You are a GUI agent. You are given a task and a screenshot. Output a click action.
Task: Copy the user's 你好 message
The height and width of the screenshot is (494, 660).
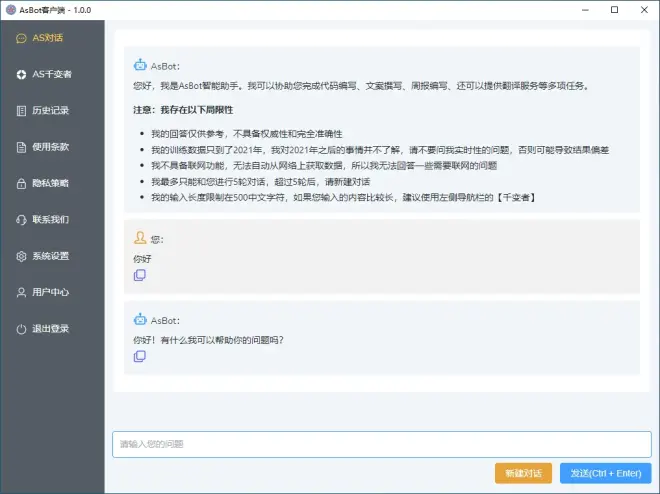(x=140, y=275)
